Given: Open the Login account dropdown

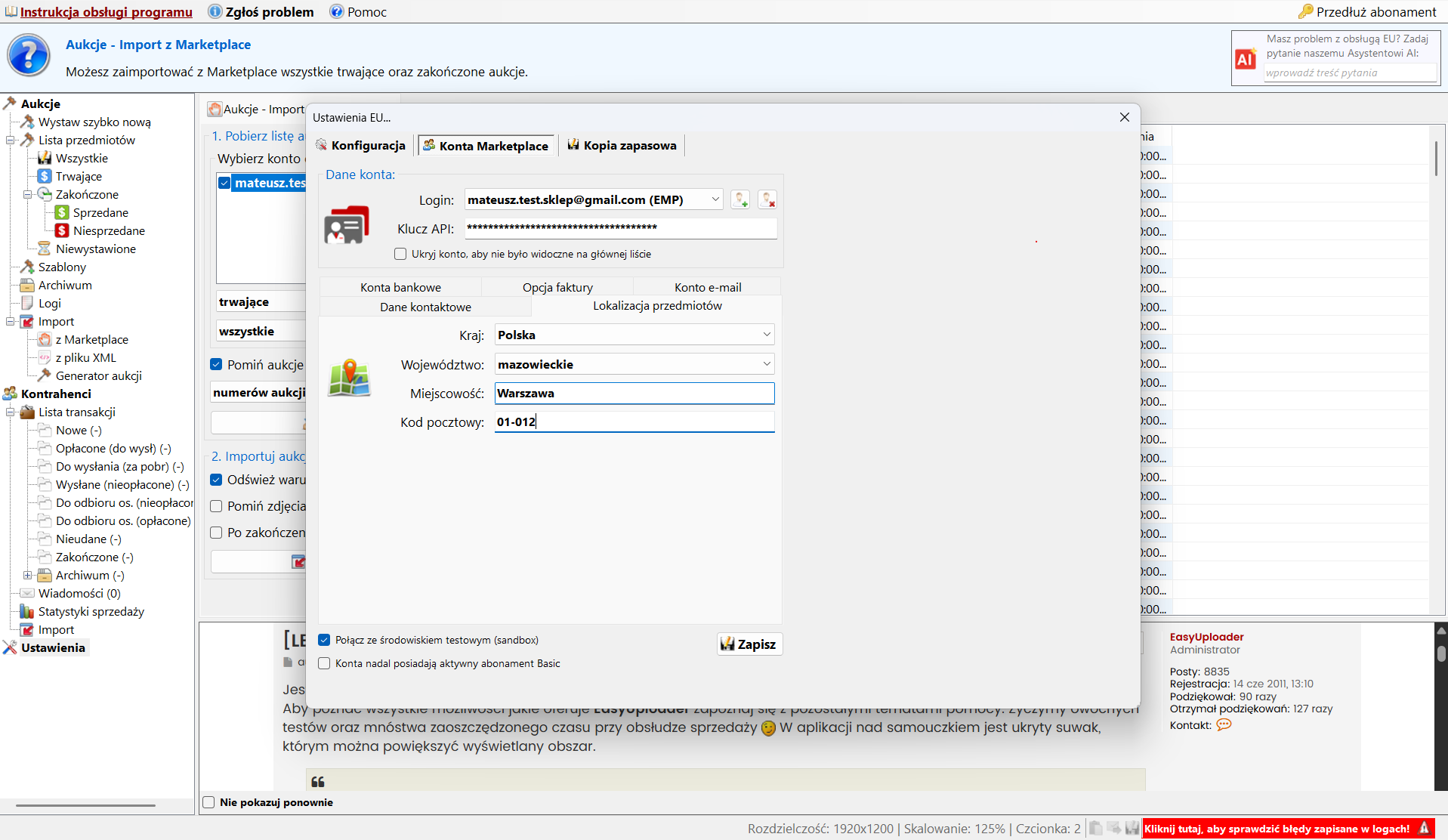Looking at the screenshot, I should coord(715,199).
